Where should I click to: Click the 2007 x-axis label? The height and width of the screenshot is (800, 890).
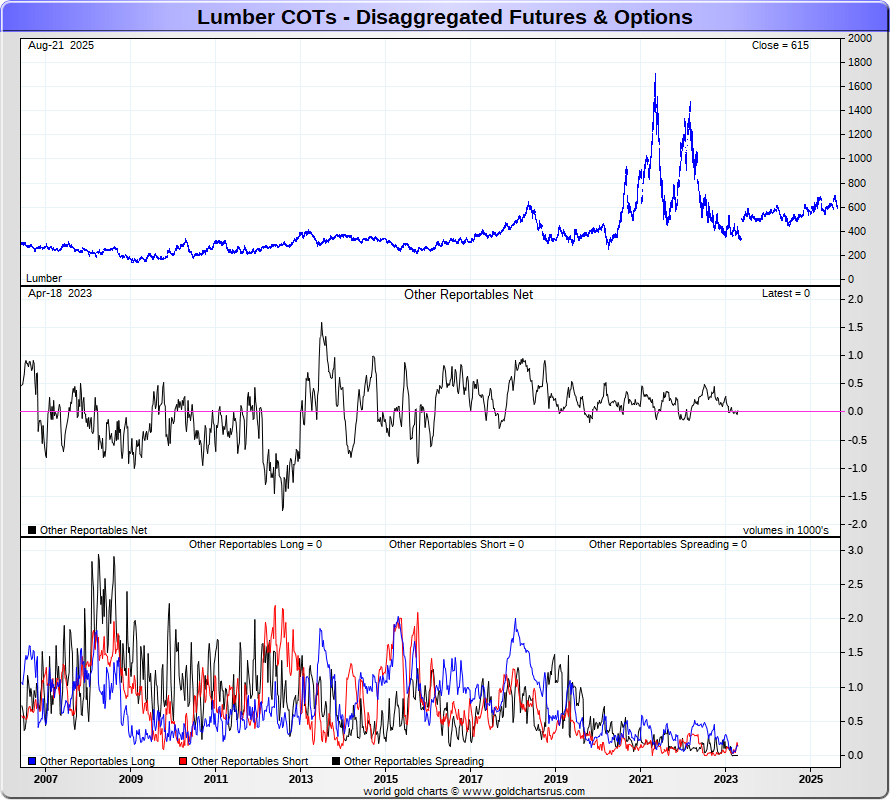(x=45, y=779)
